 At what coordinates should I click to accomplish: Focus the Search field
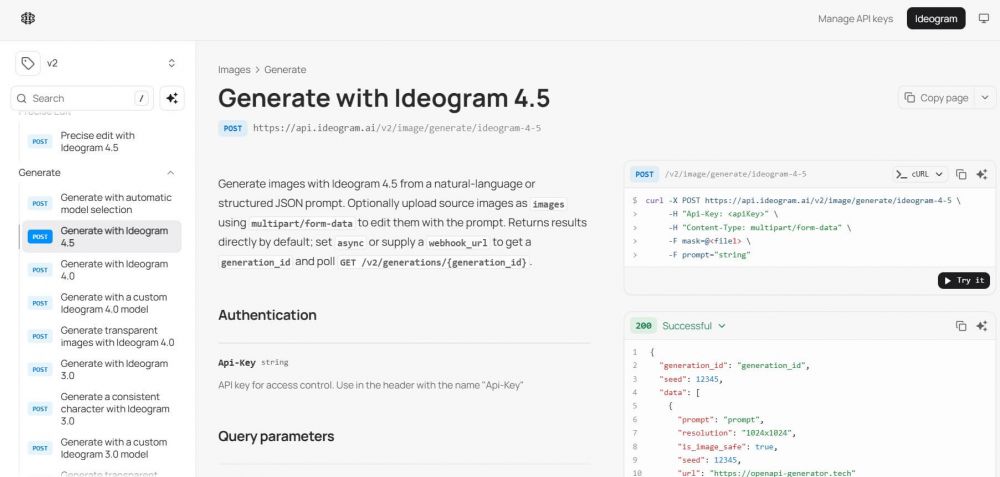82,98
